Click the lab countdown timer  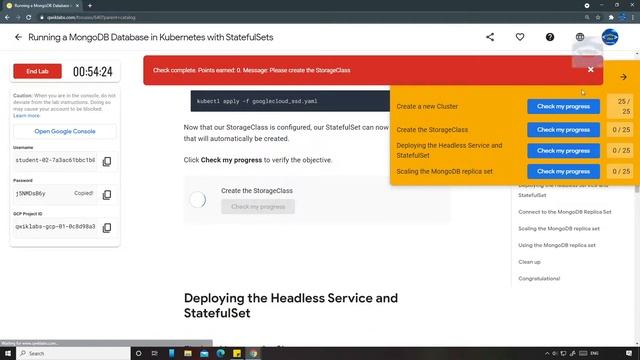tap(93, 71)
